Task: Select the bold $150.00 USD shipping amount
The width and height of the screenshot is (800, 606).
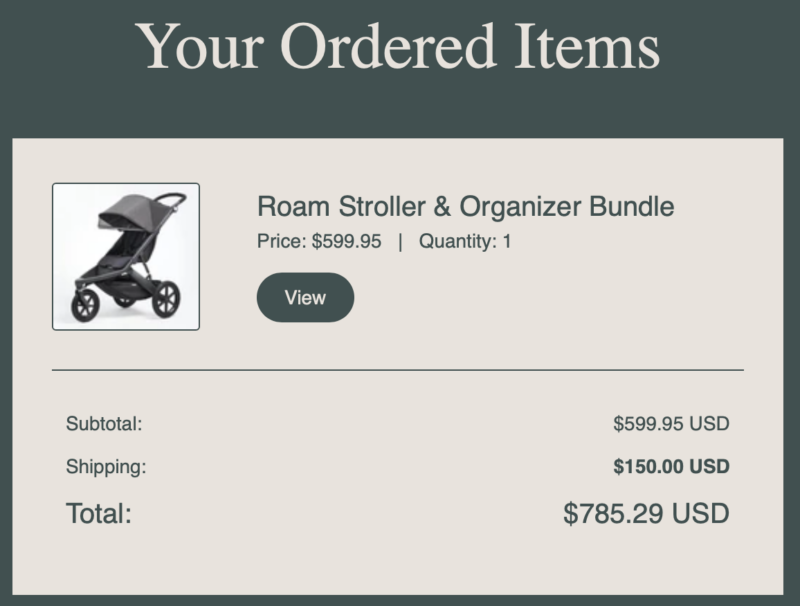Action: [x=671, y=466]
